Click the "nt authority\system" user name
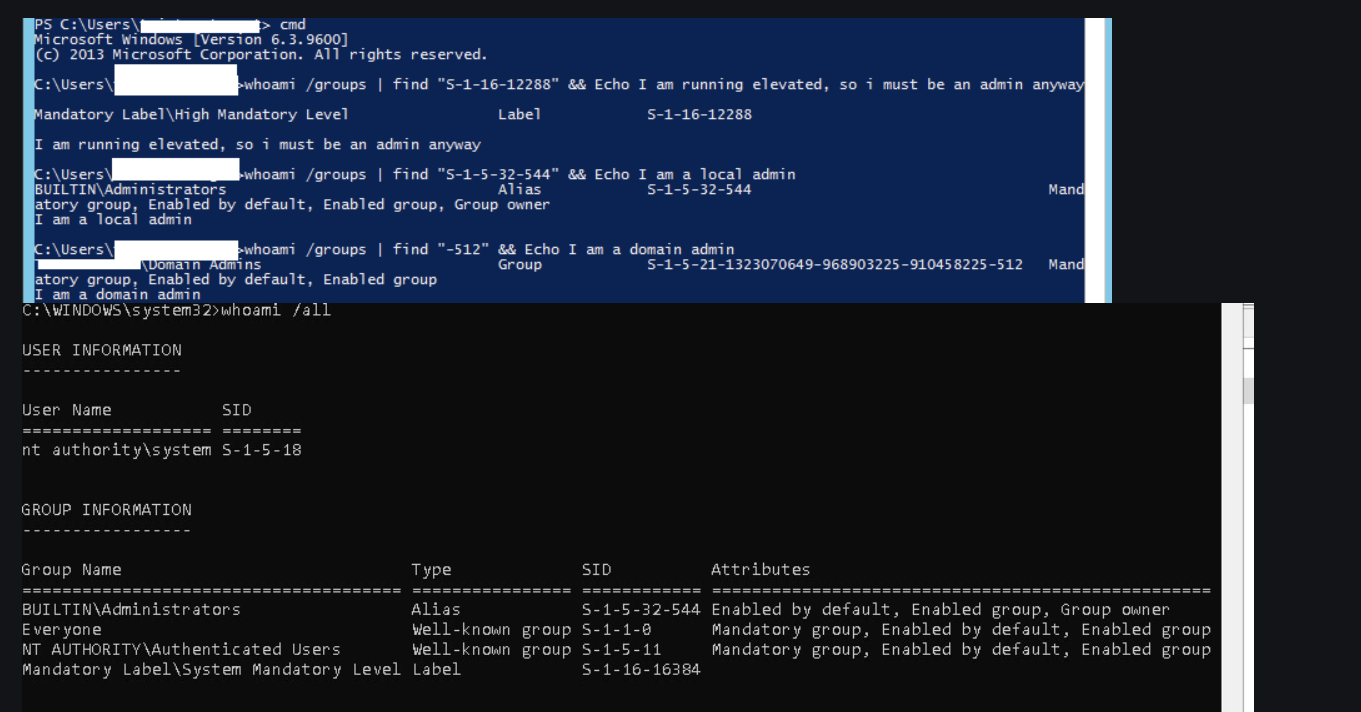Screen dimensions: 1361x712 [x=117, y=450]
